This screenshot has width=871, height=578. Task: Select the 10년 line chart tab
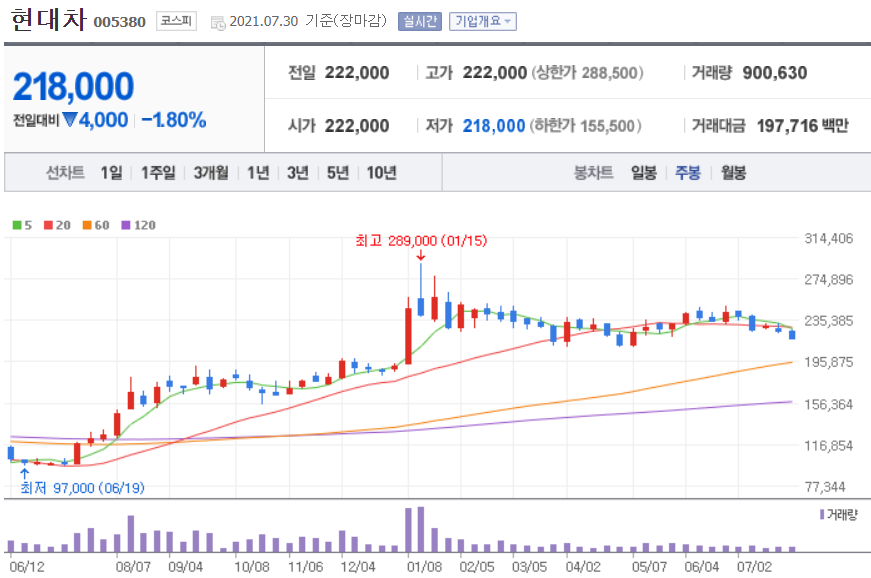[381, 173]
